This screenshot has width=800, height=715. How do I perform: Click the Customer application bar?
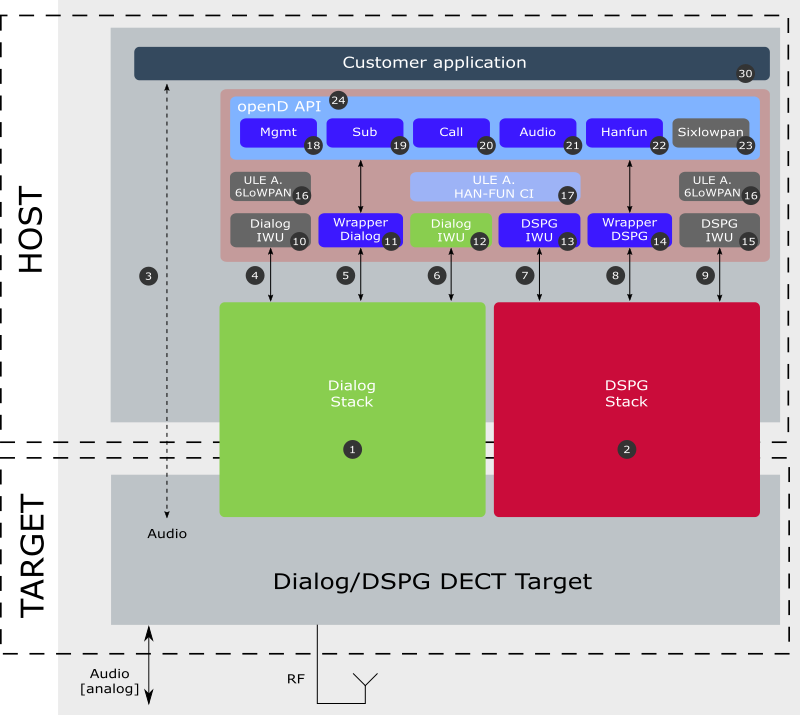(x=452, y=63)
